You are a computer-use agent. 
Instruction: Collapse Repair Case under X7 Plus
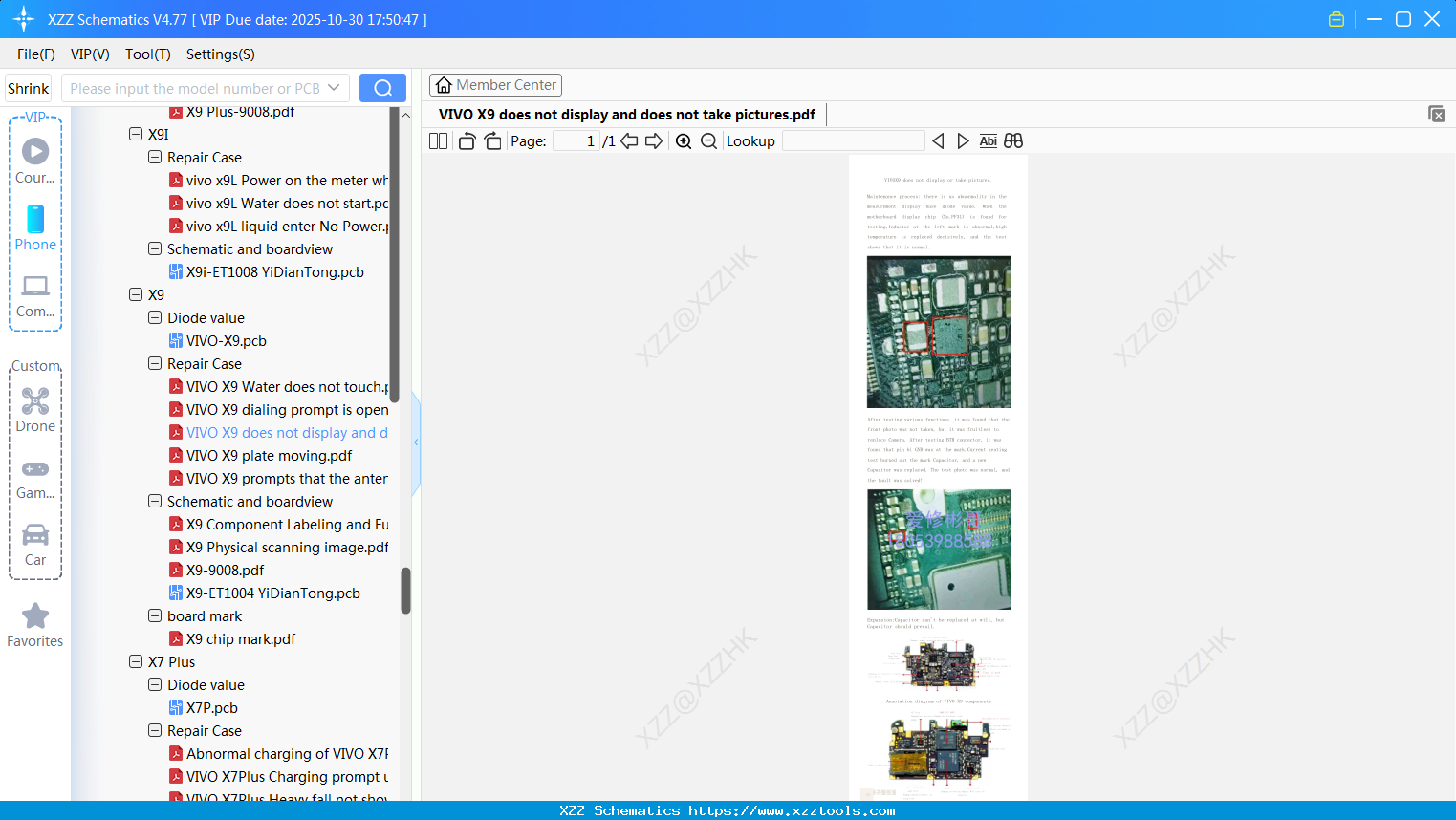point(155,731)
